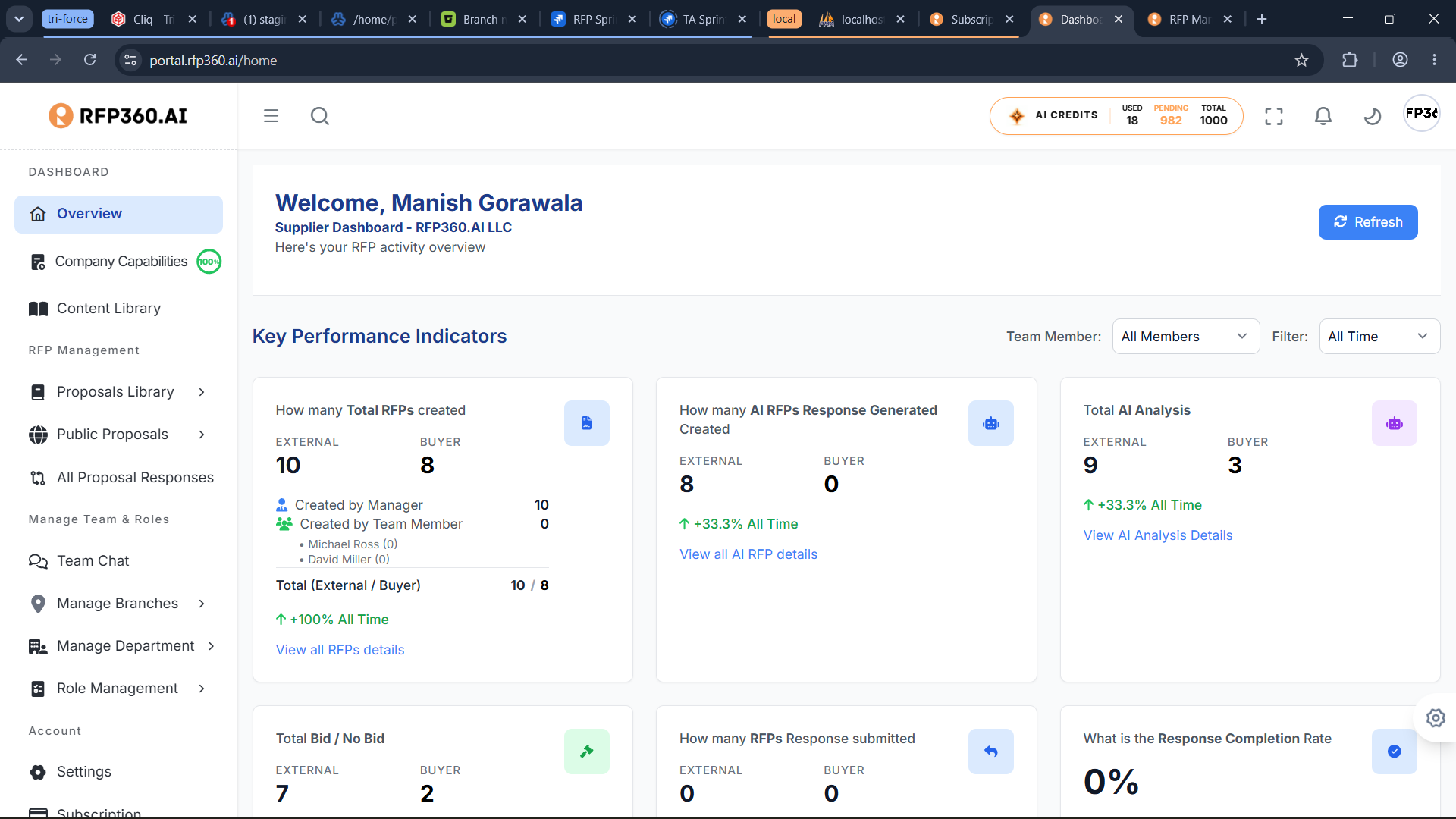Screen dimensions: 1456x819
Task: Click the Bid / No Bid gavel icon
Action: 587,752
